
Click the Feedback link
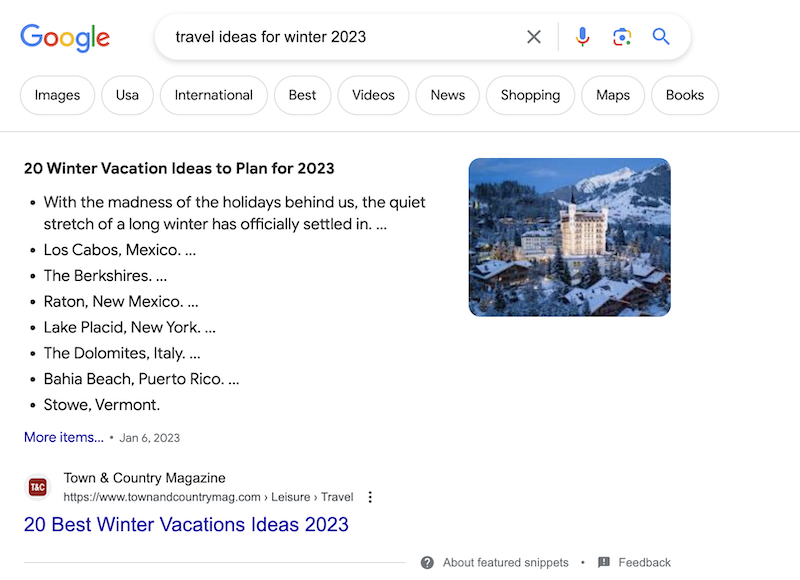645,562
